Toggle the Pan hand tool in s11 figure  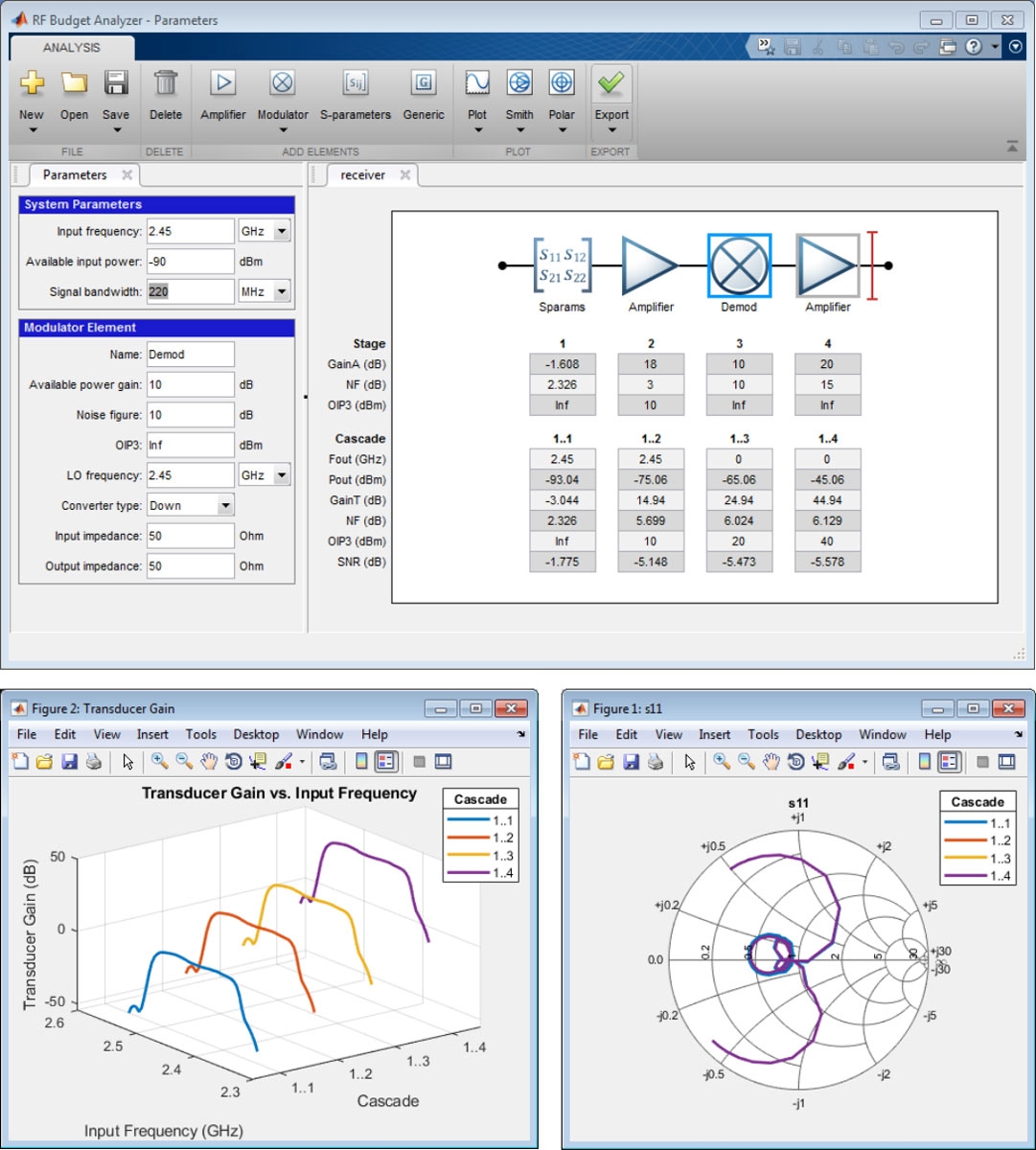[771, 762]
